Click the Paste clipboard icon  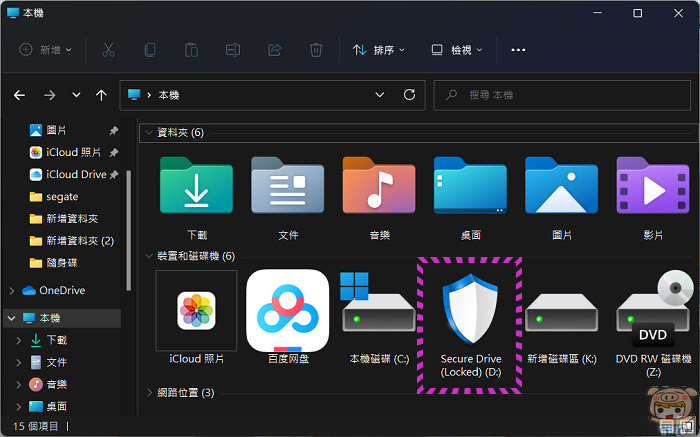(x=191, y=50)
